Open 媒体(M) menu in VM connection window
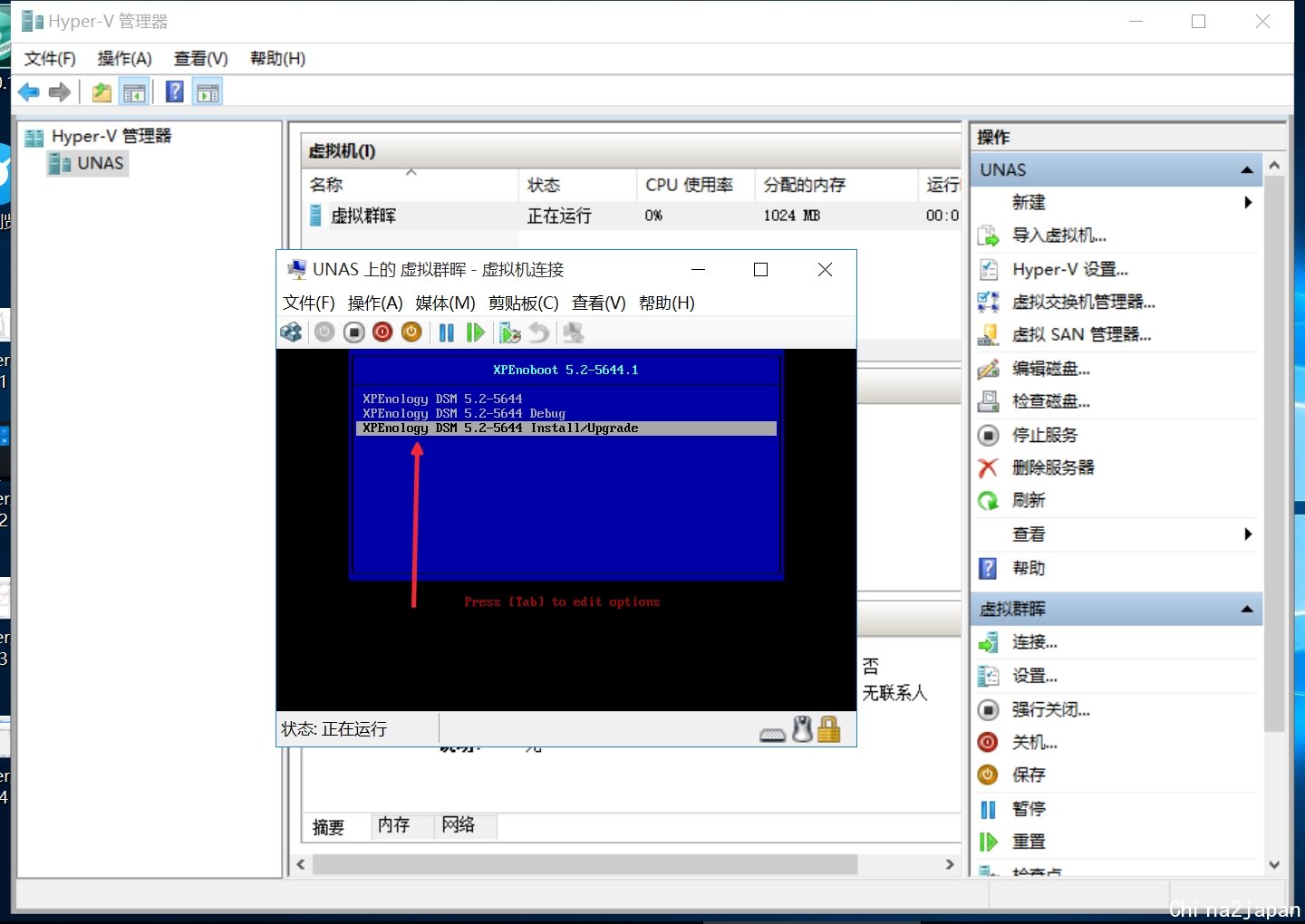 point(445,303)
